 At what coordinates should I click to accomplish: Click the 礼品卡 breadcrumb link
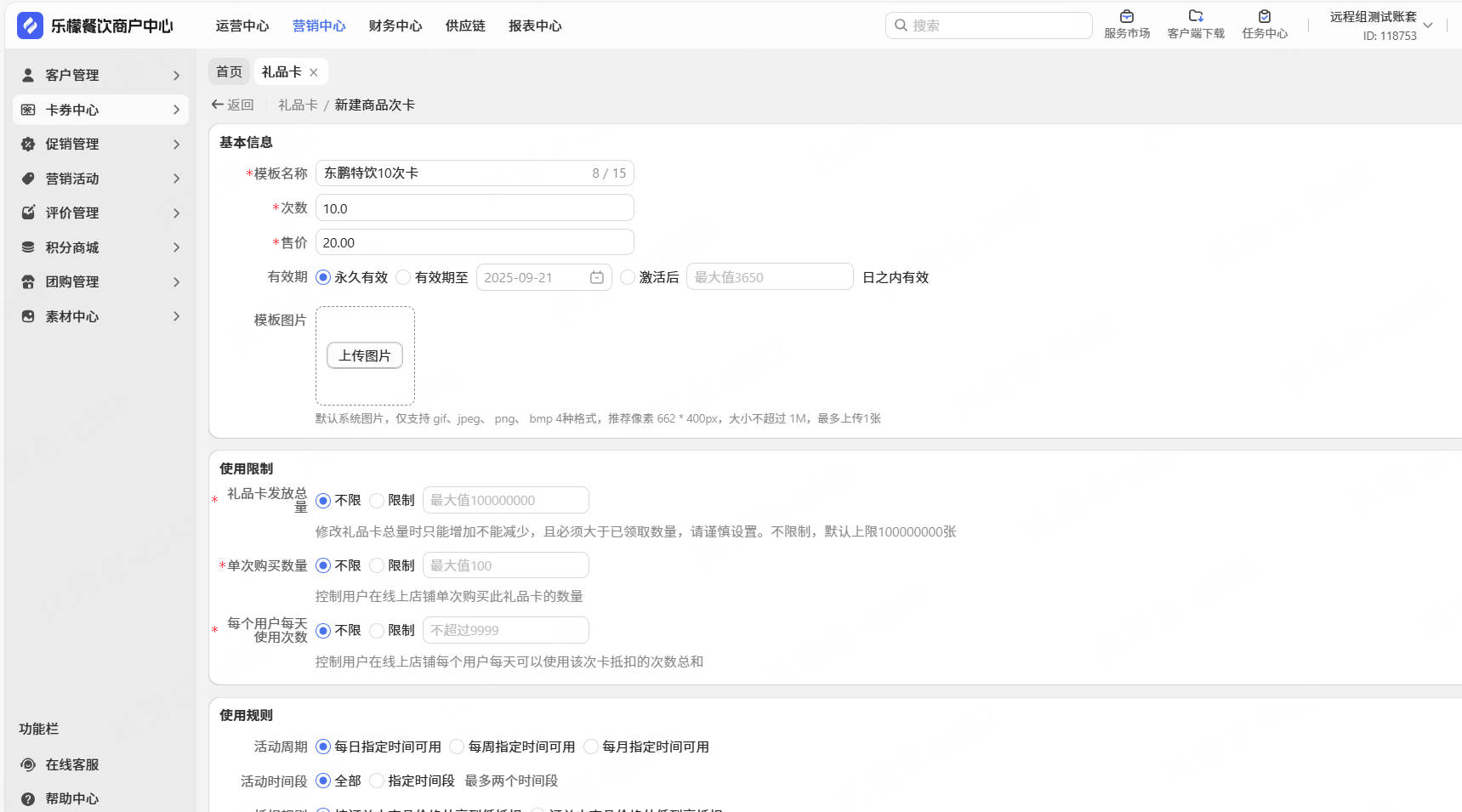[298, 105]
